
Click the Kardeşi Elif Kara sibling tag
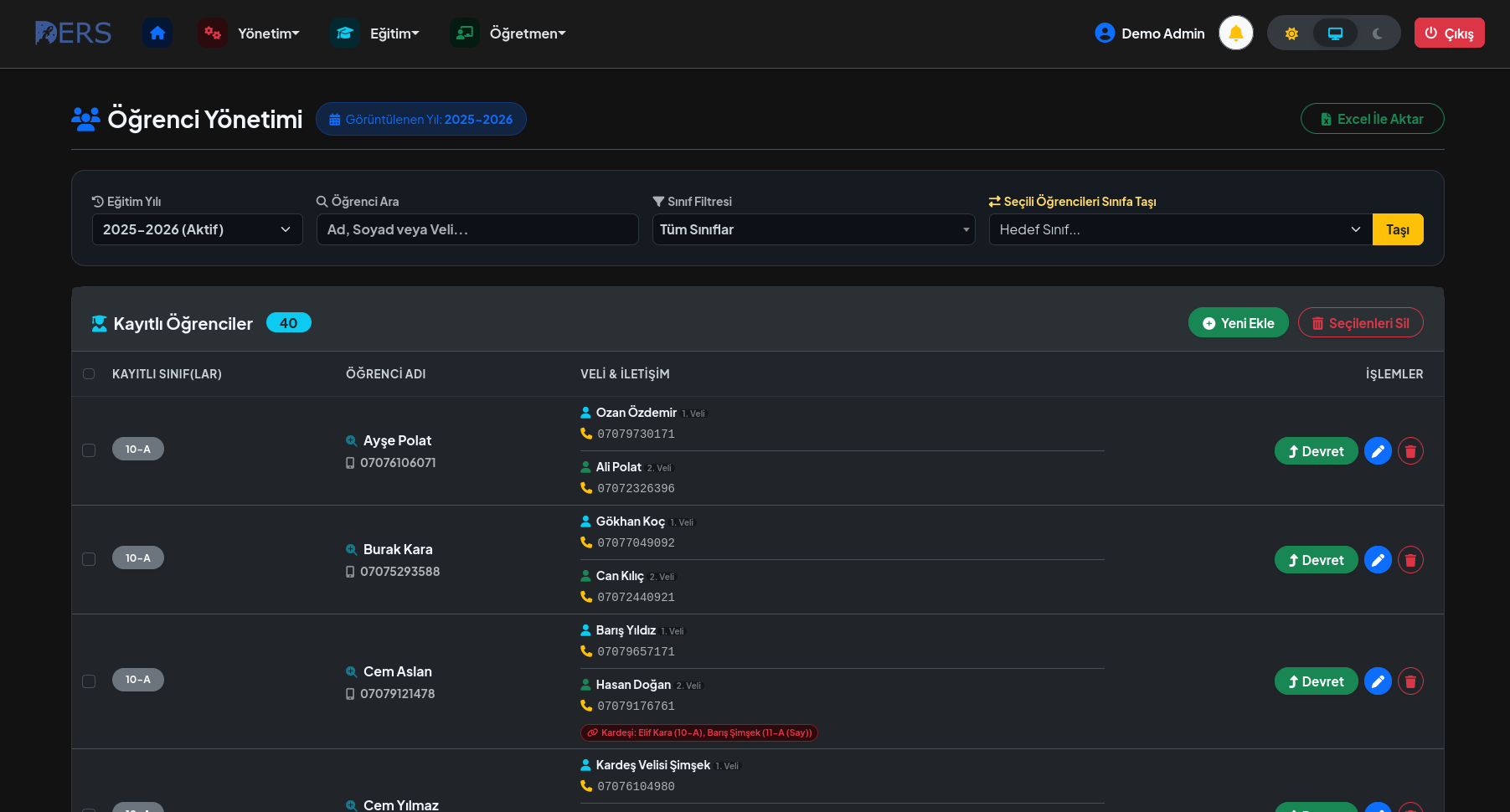[699, 732]
